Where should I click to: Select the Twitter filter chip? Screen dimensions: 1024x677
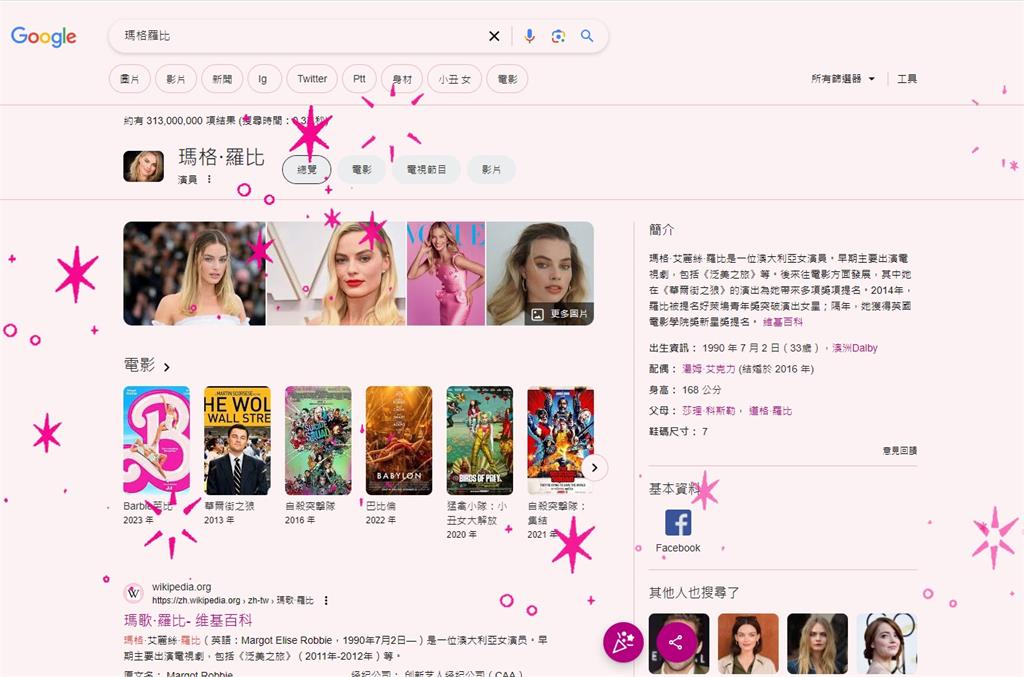coord(312,79)
